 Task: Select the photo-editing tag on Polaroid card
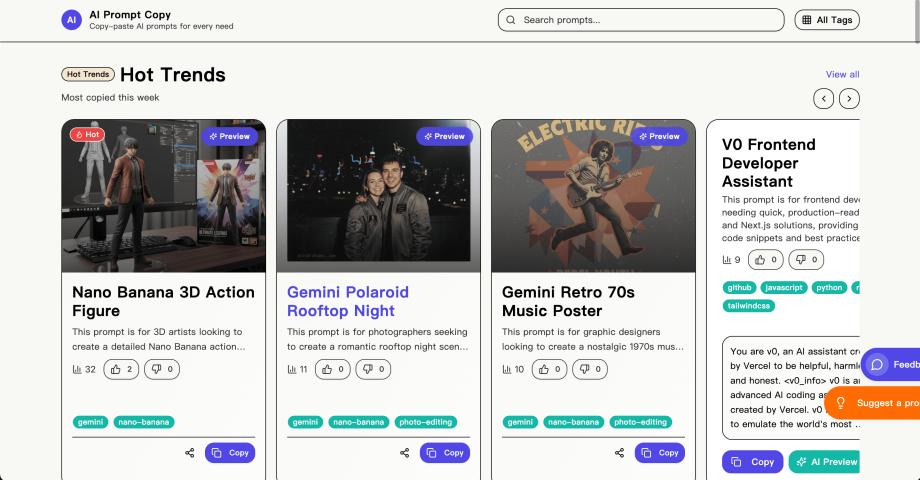pyautogui.click(x=426, y=422)
